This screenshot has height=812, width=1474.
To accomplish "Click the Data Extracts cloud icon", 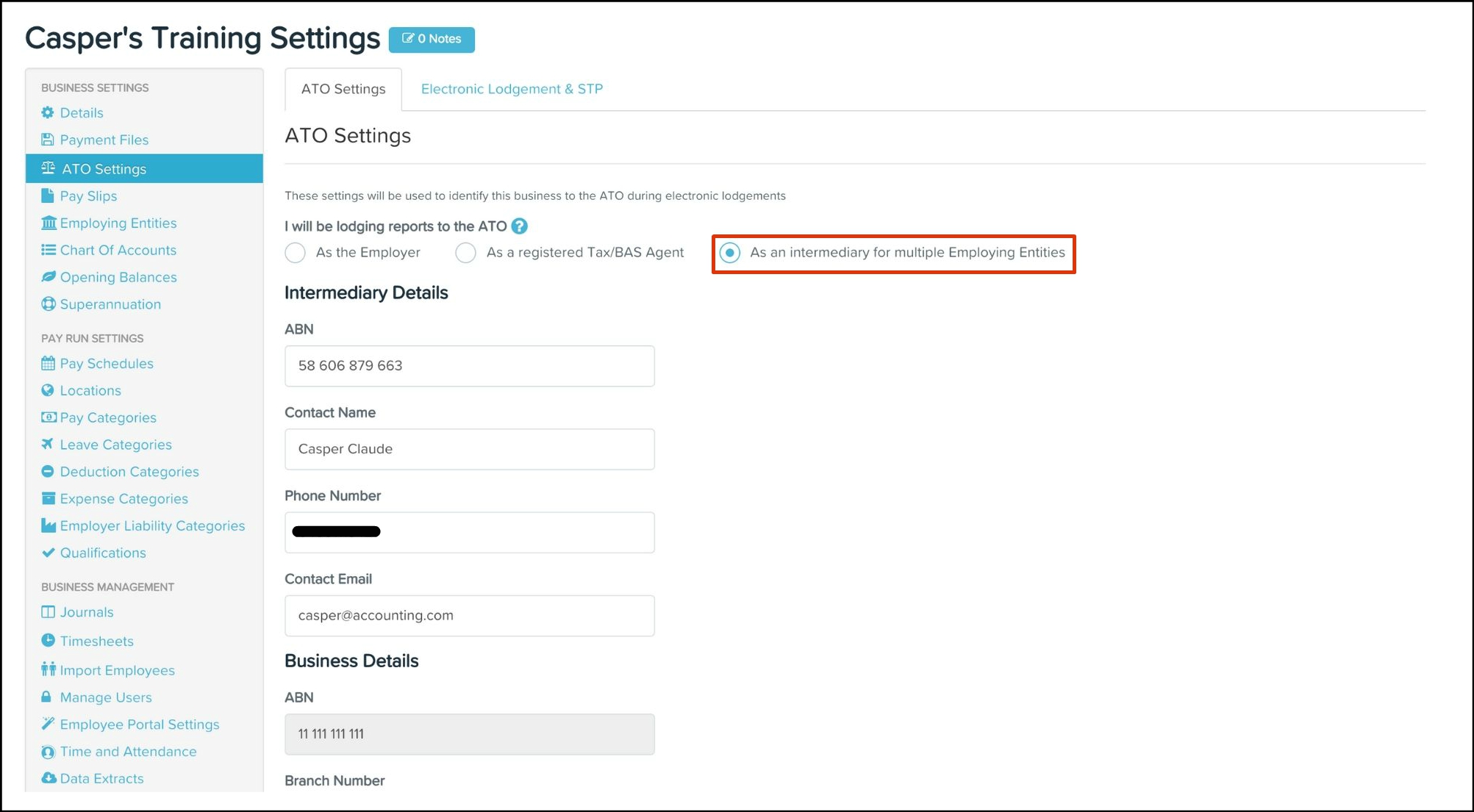I will (x=49, y=777).
